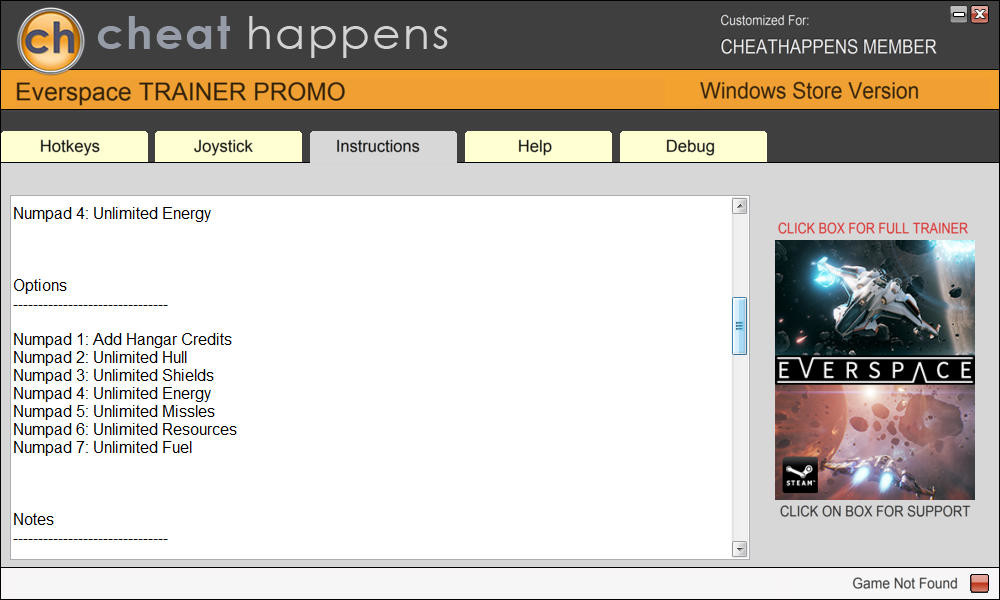Image resolution: width=1000 pixels, height=600 pixels.
Task: Click the scrollbar track below the thumb
Action: point(739,448)
